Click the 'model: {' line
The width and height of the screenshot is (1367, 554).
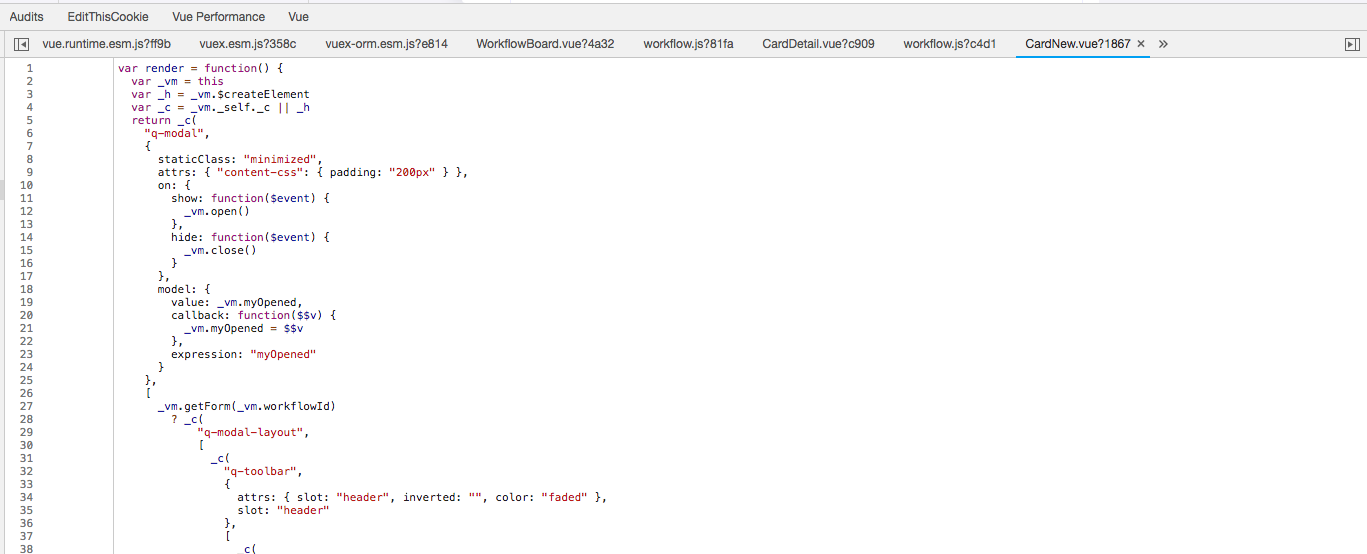pyautogui.click(x=184, y=289)
